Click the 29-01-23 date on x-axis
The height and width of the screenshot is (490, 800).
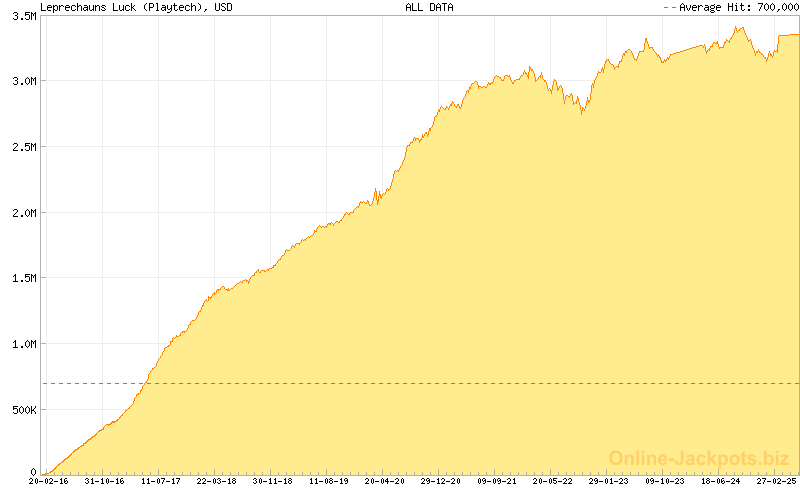coord(609,482)
